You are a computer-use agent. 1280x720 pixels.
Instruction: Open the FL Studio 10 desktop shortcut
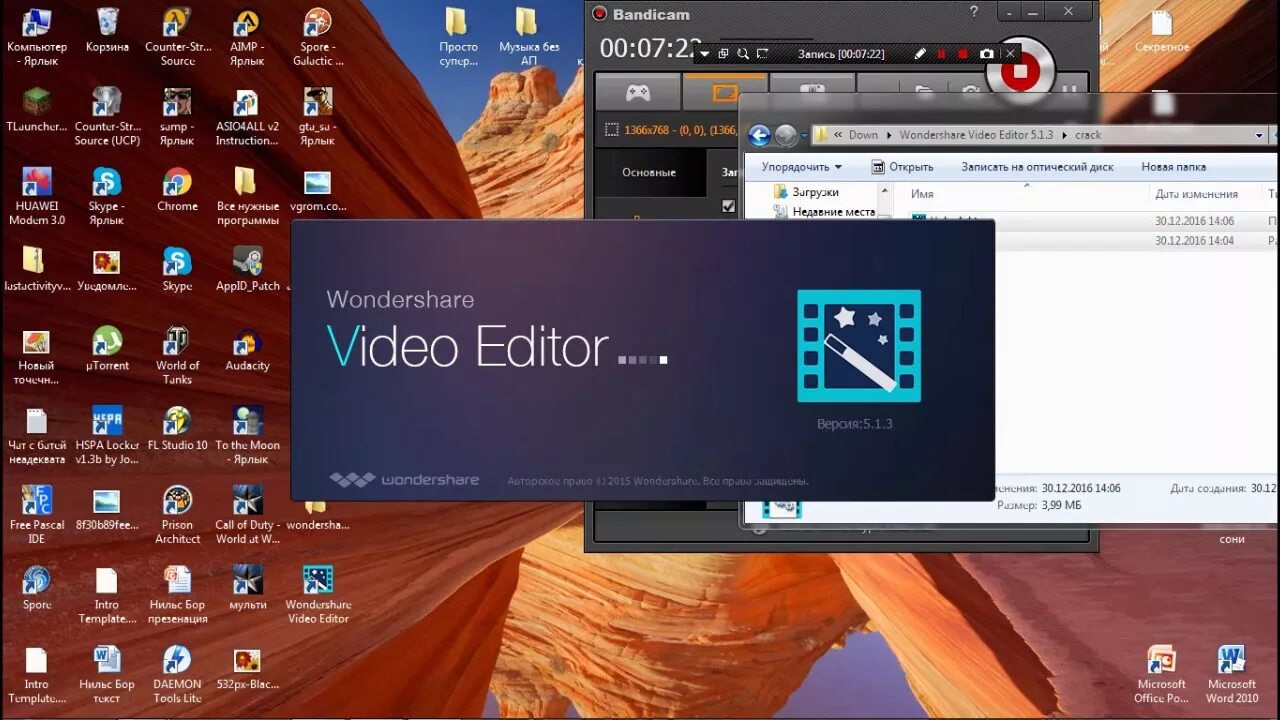177,428
